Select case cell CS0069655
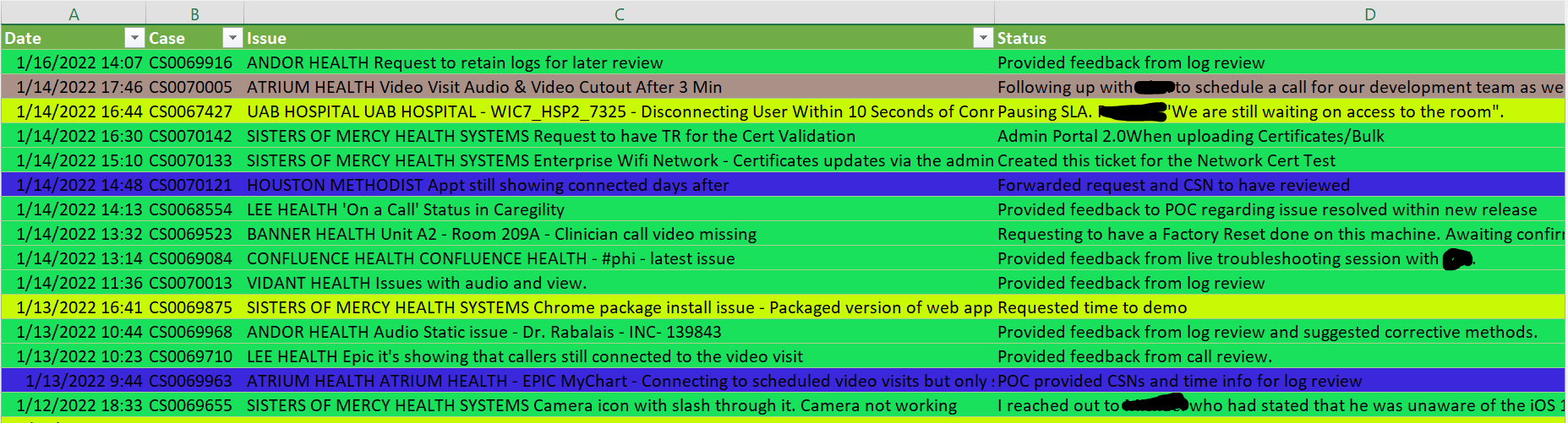Screen dimensions: 1568x423 click(x=194, y=405)
